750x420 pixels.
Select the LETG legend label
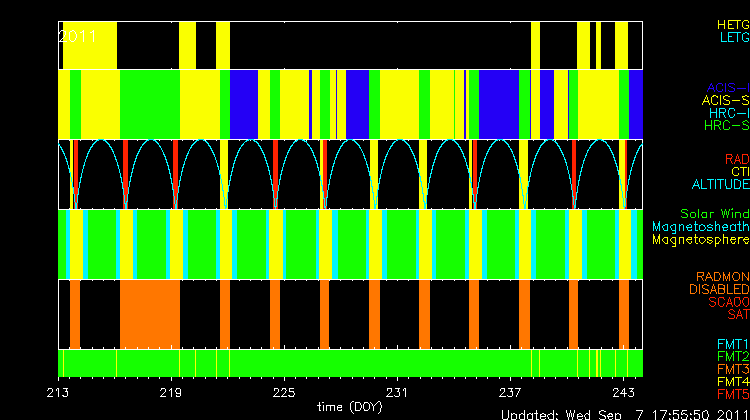(x=732, y=37)
